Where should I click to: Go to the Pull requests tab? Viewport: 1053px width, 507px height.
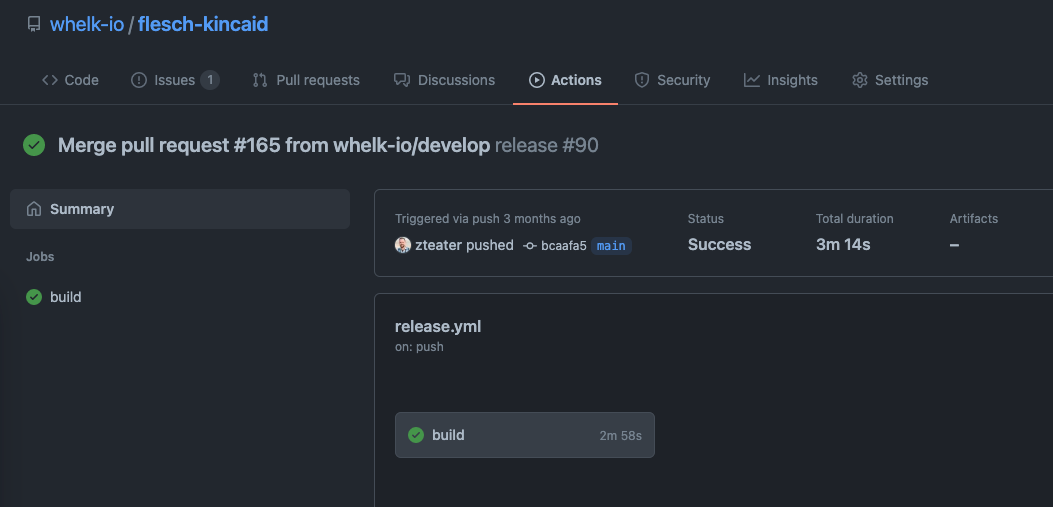[x=306, y=80]
